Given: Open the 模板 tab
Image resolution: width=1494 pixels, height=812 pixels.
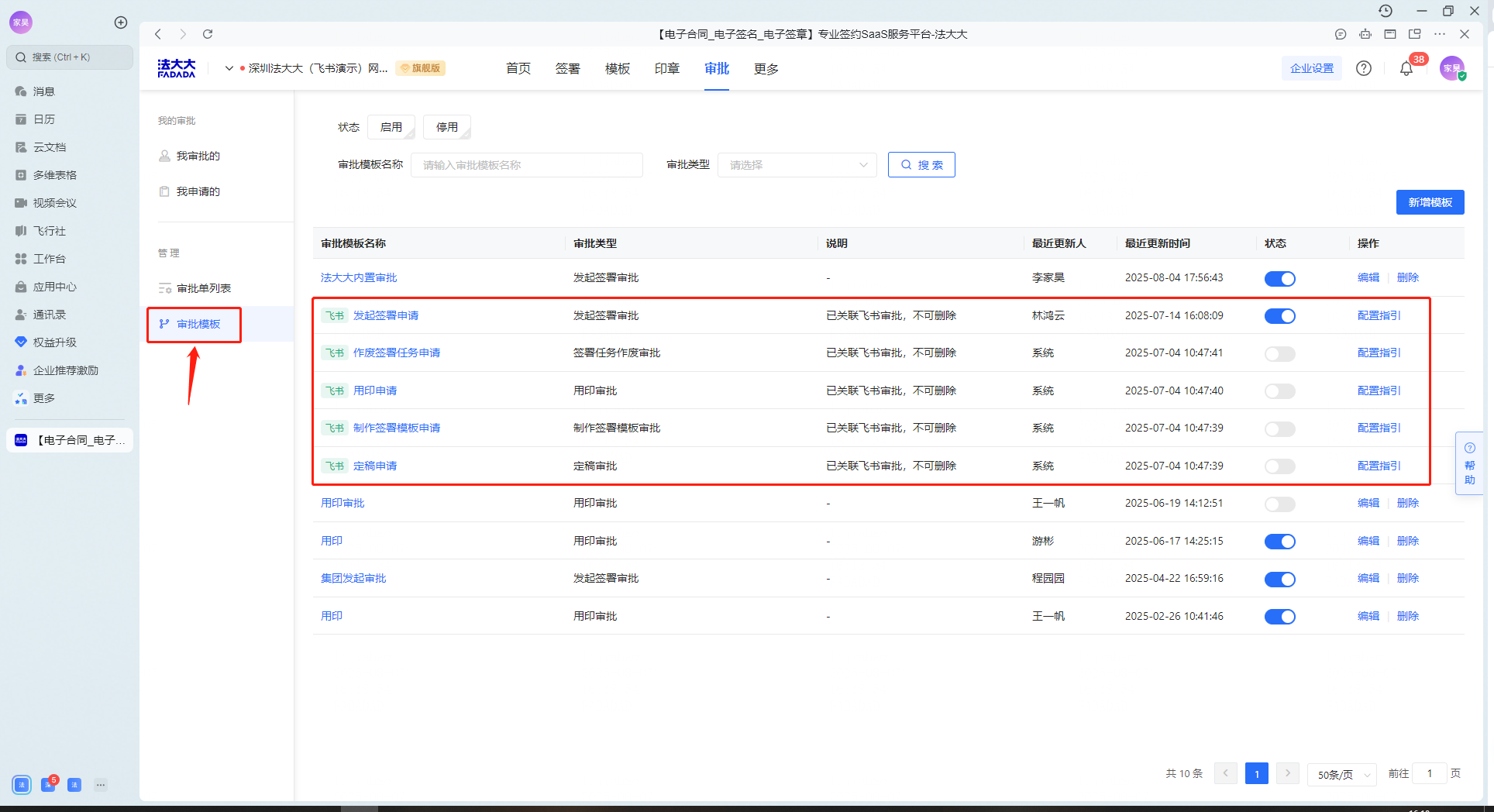Looking at the screenshot, I should click(618, 69).
